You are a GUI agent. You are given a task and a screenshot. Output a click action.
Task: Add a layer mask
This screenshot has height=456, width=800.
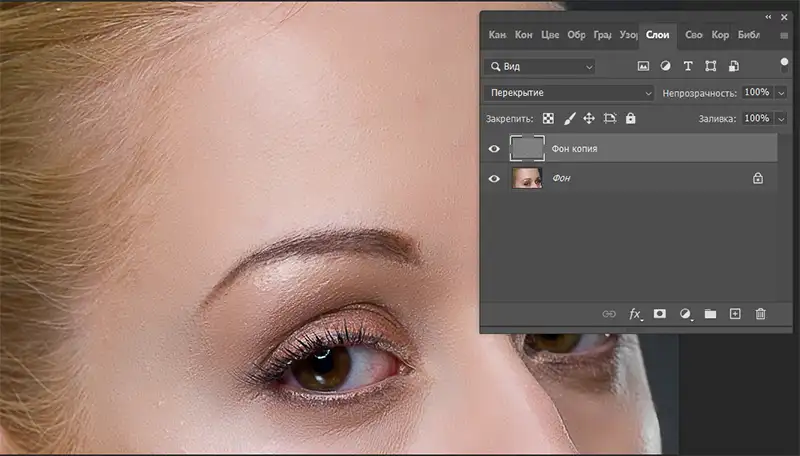click(x=660, y=313)
